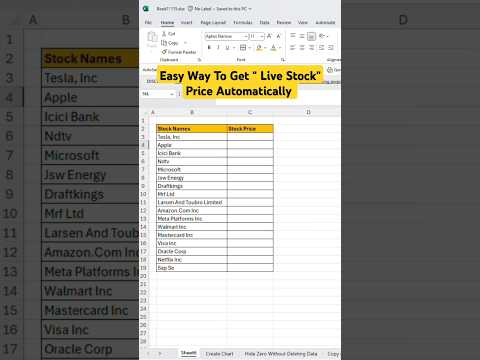Toggle Italic formatting
The image size is (480, 360).
click(x=218, y=48)
